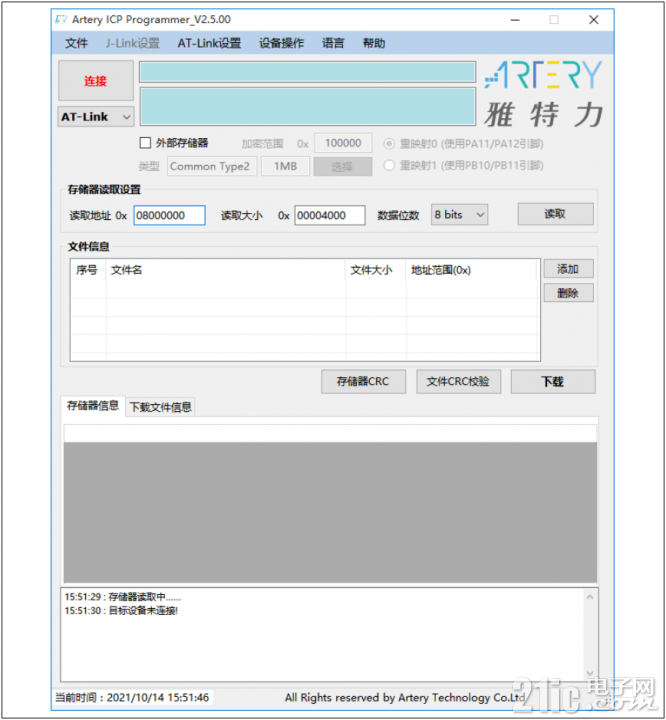666x720 pixels.
Task: Expand the 8 bits data width dropdown
Action: [459, 215]
